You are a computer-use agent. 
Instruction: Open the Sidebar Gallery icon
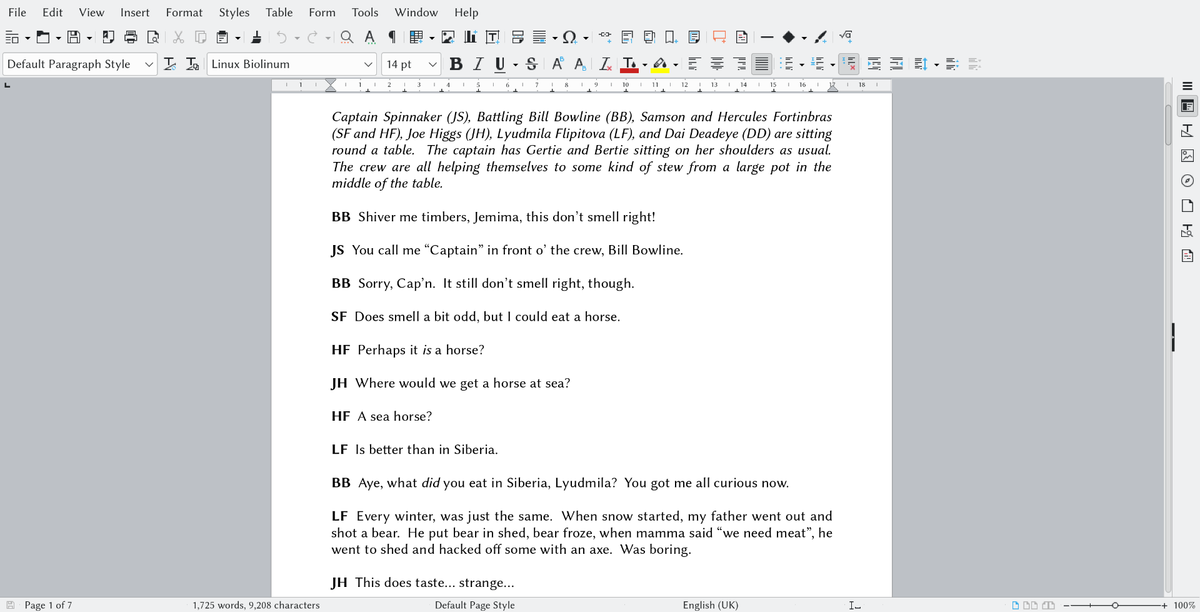click(1187, 156)
